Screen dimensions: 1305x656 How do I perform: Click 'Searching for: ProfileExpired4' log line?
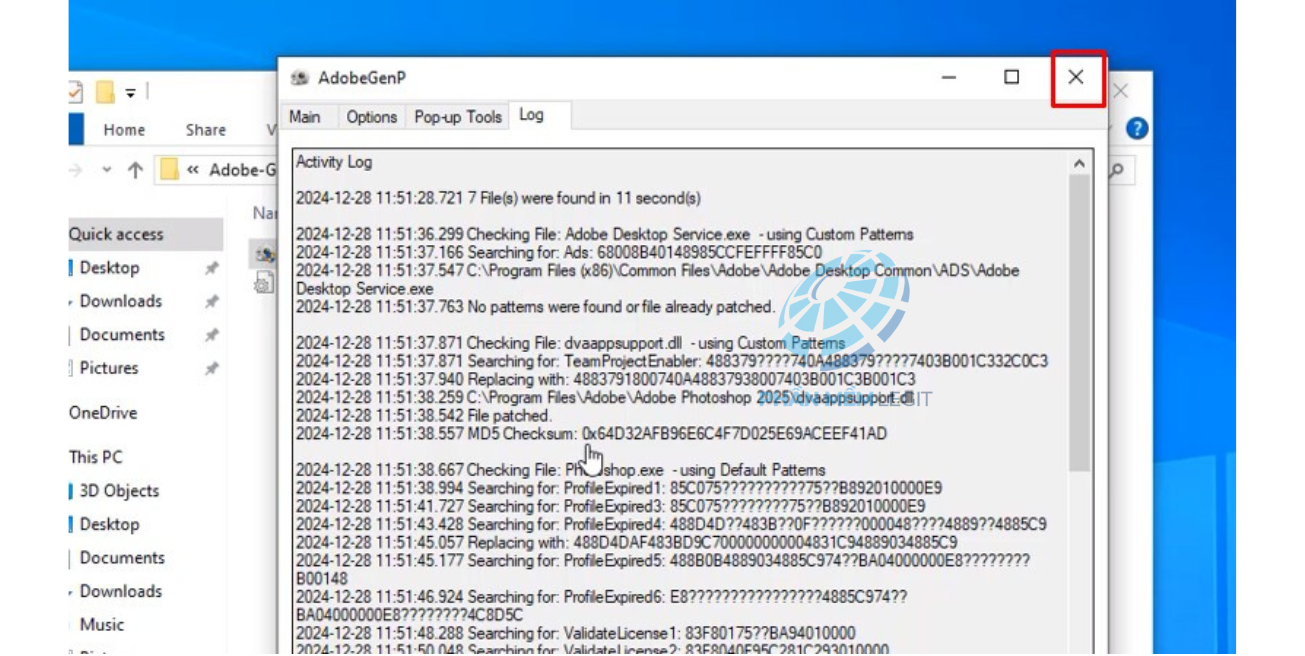[671, 524]
